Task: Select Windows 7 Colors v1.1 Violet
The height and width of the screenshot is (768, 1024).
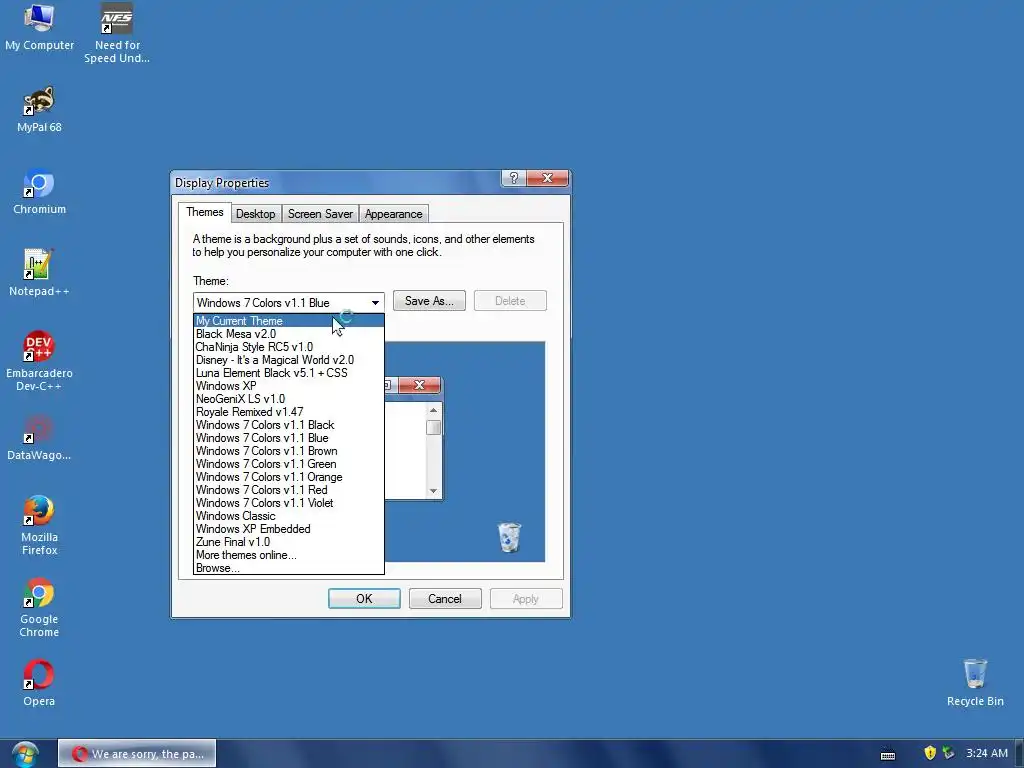Action: coord(289,503)
